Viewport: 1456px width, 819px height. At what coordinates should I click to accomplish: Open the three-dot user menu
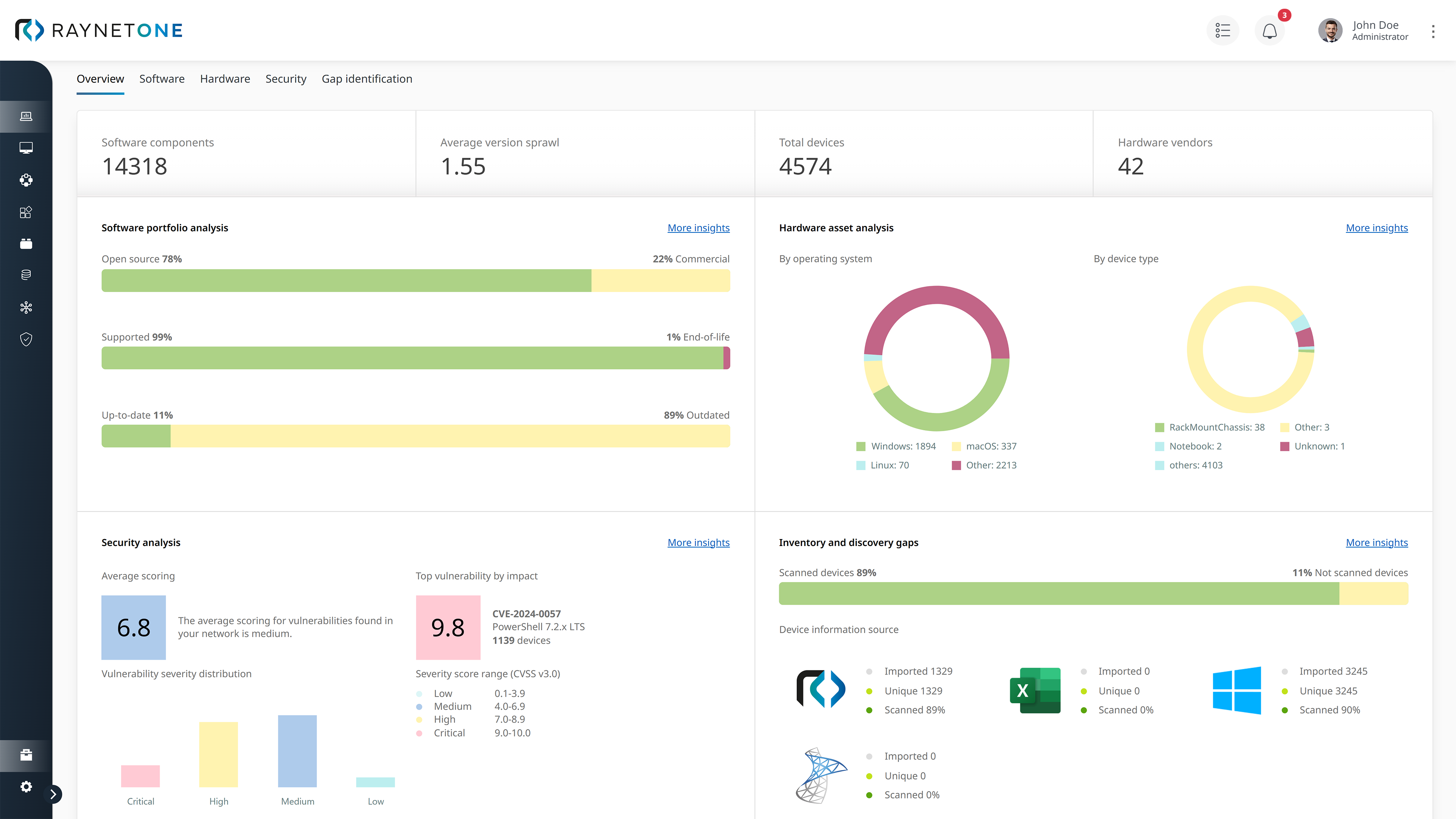[1433, 31]
